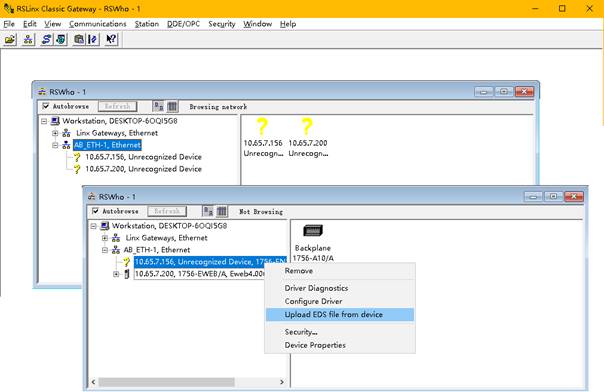
Task: Collapse AB_ETH-1, Ethernet node in front tree
Action: (105, 250)
